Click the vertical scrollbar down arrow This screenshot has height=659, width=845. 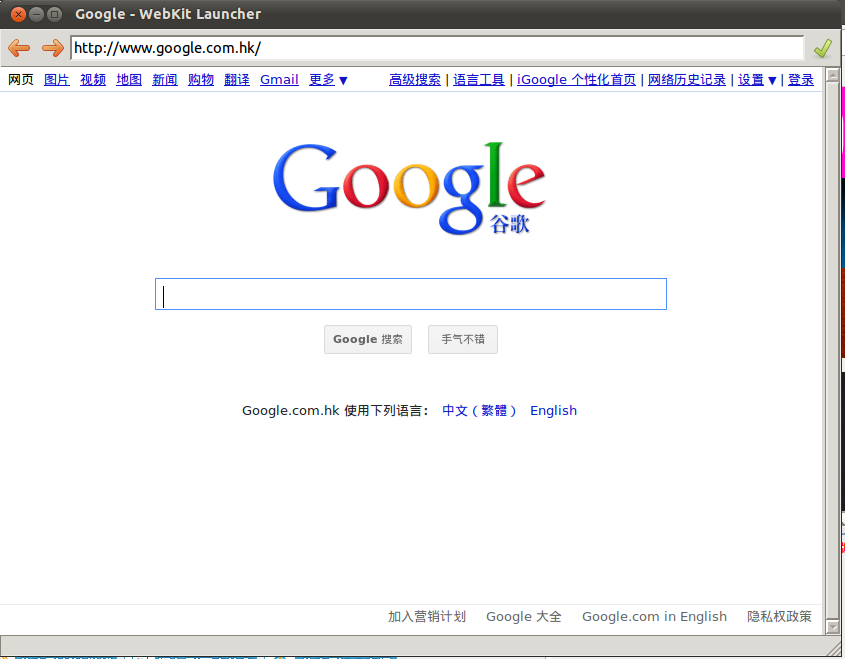(832, 626)
